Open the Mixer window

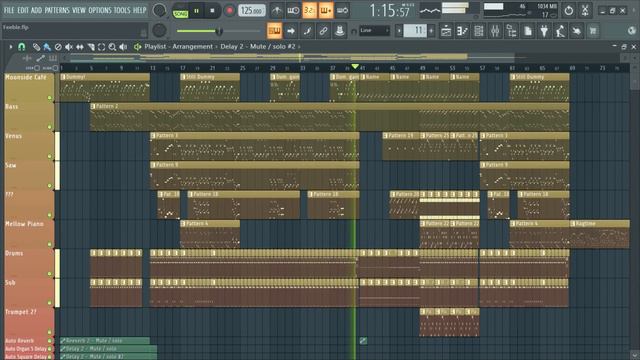pyautogui.click(x=495, y=31)
